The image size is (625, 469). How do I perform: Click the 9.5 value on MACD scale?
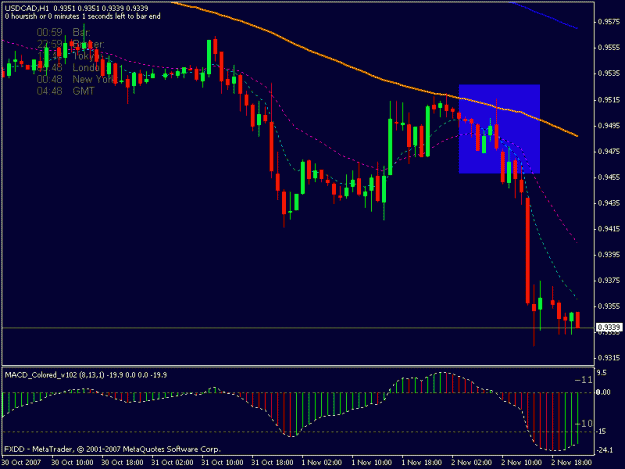601,373
